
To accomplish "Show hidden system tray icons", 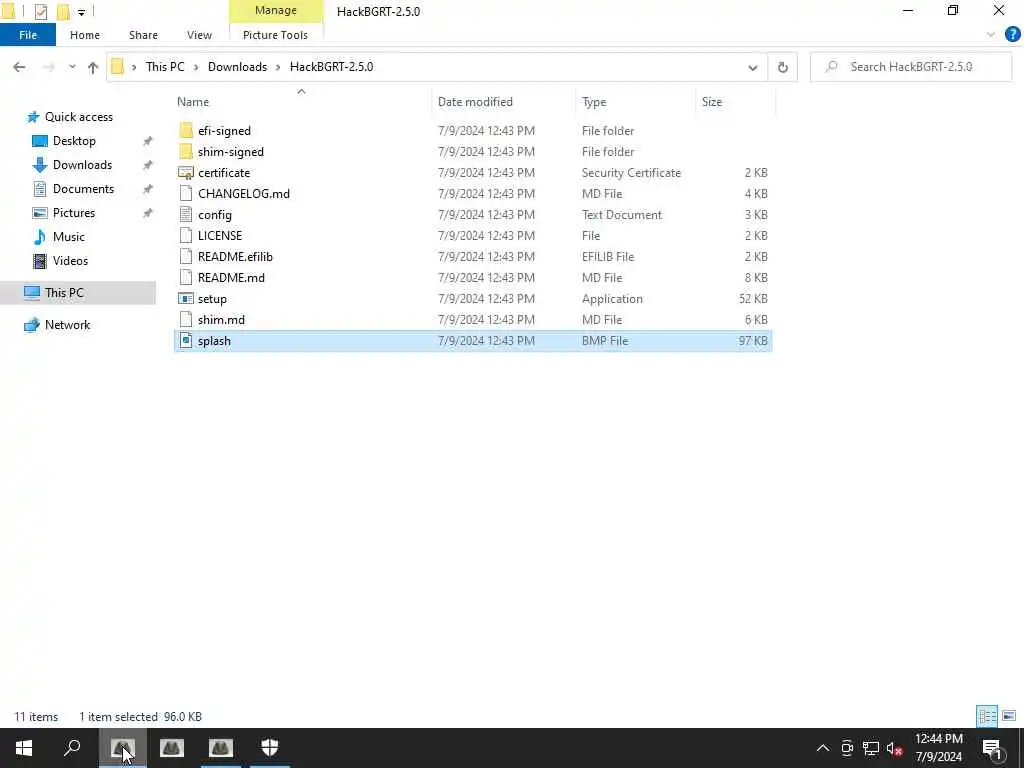I will pos(823,748).
